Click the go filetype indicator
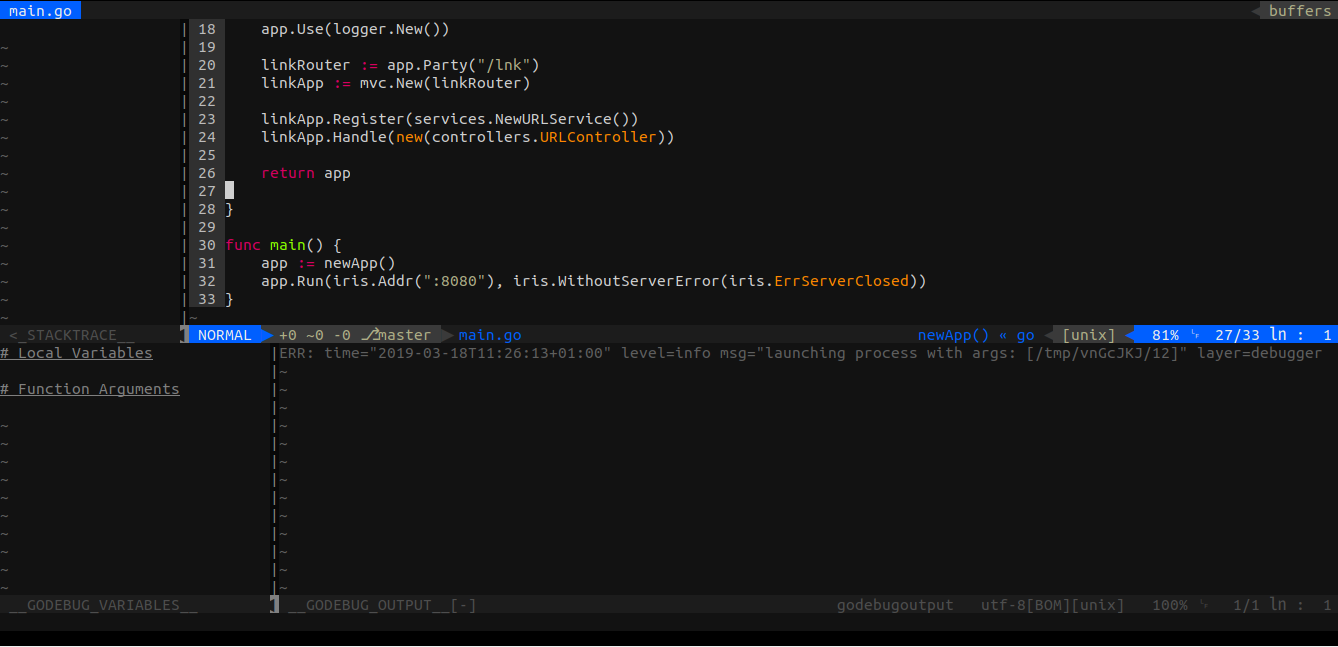Viewport: 1338px width, 647px height. (1025, 335)
